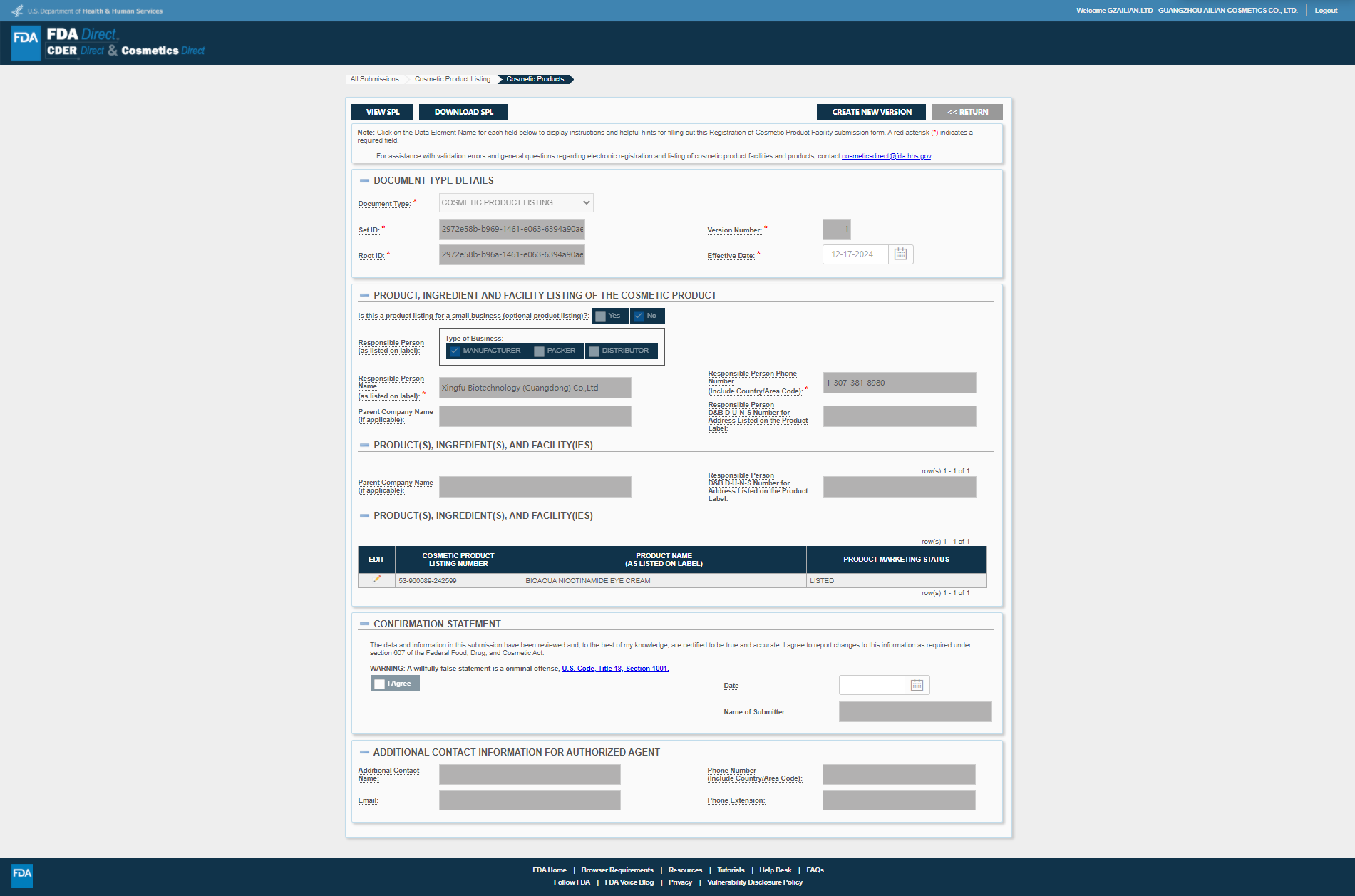The image size is (1355, 896).
Task: Collapse the Confirmation Statement section
Action: point(364,624)
